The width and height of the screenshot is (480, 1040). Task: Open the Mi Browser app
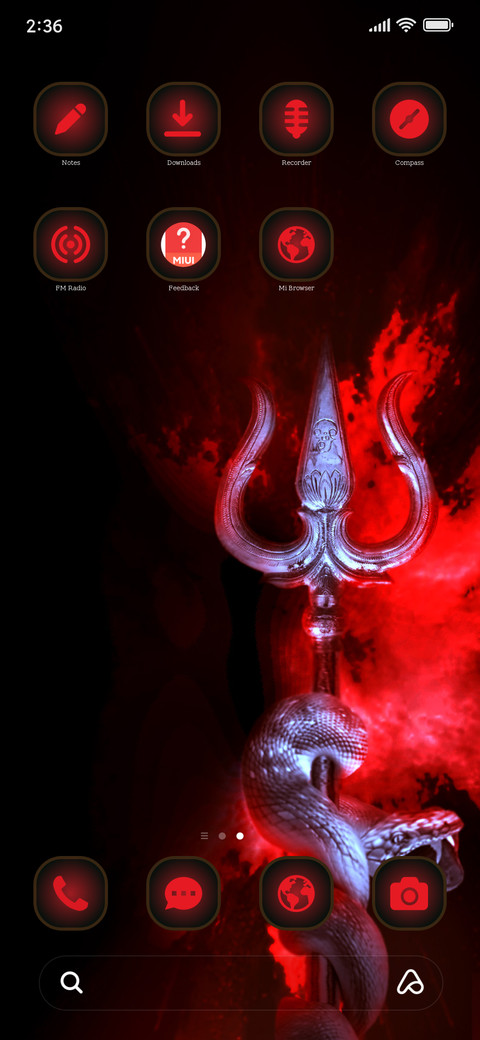click(x=296, y=245)
